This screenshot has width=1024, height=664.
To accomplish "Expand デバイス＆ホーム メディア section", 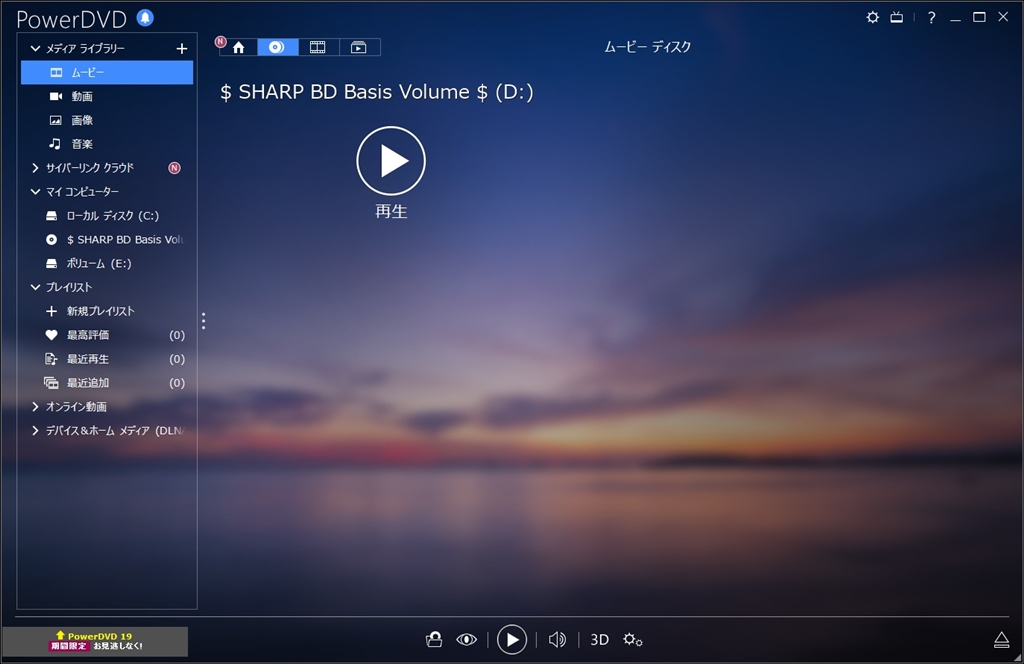I will [35, 431].
